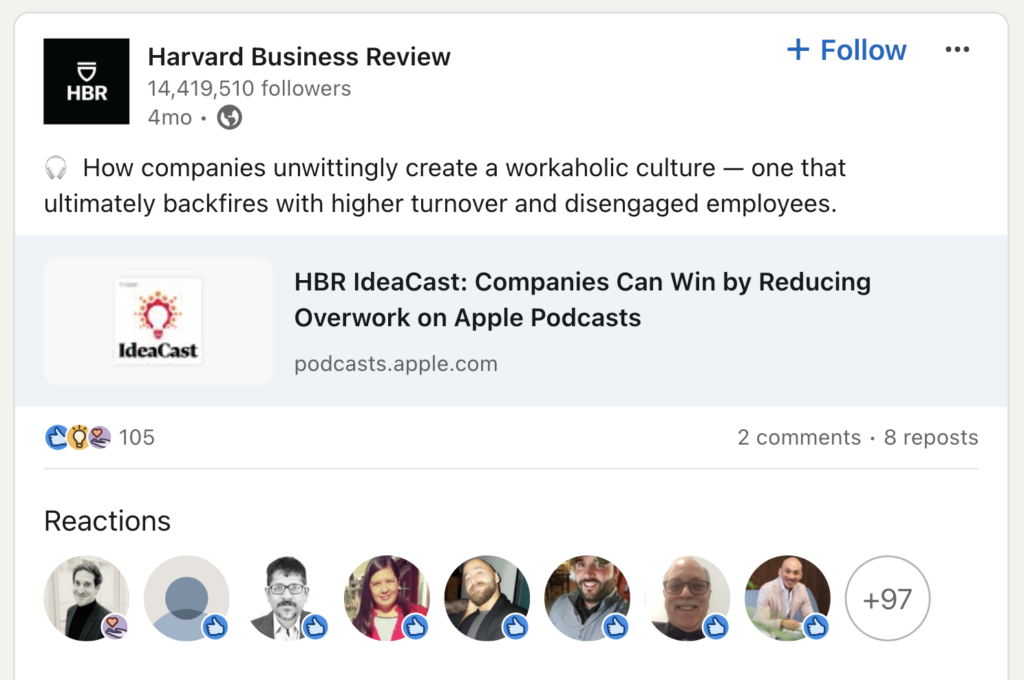
Task: Click the 4mo post timestamp
Action: (x=171, y=118)
